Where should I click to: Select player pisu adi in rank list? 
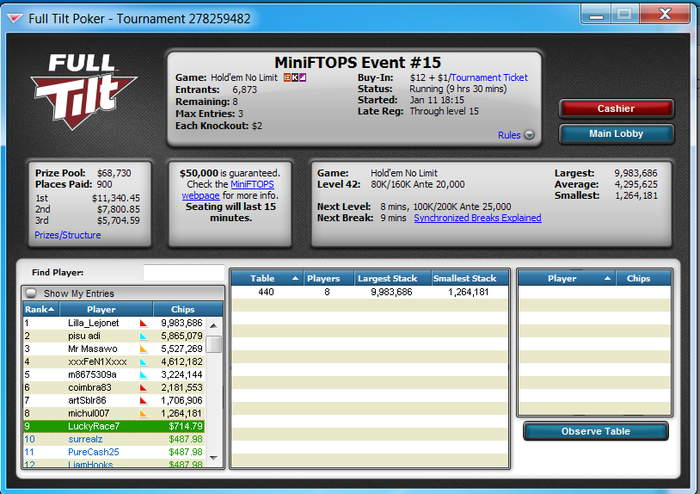tap(114, 336)
